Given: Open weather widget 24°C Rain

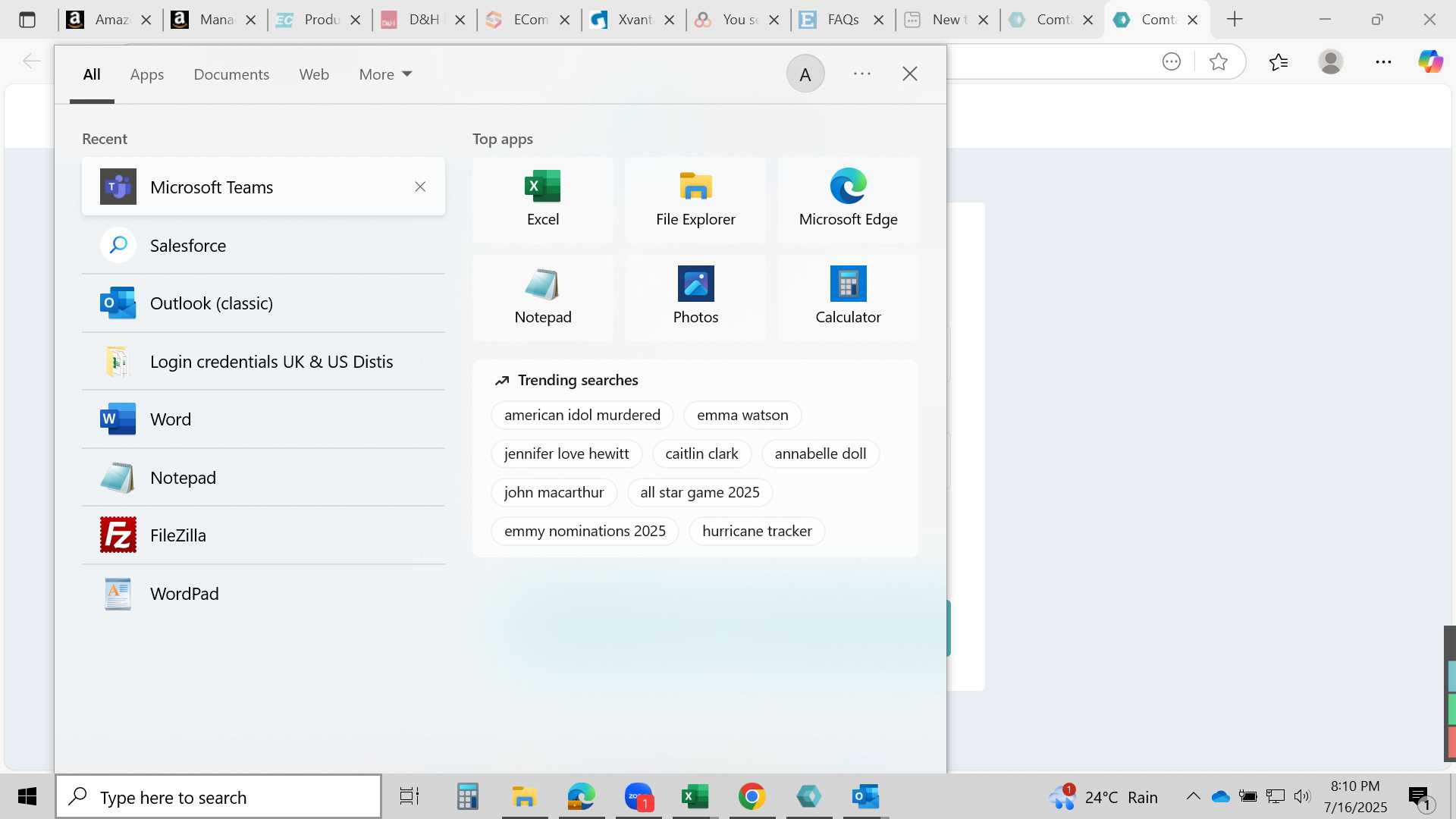Looking at the screenshot, I should click(x=1103, y=797).
